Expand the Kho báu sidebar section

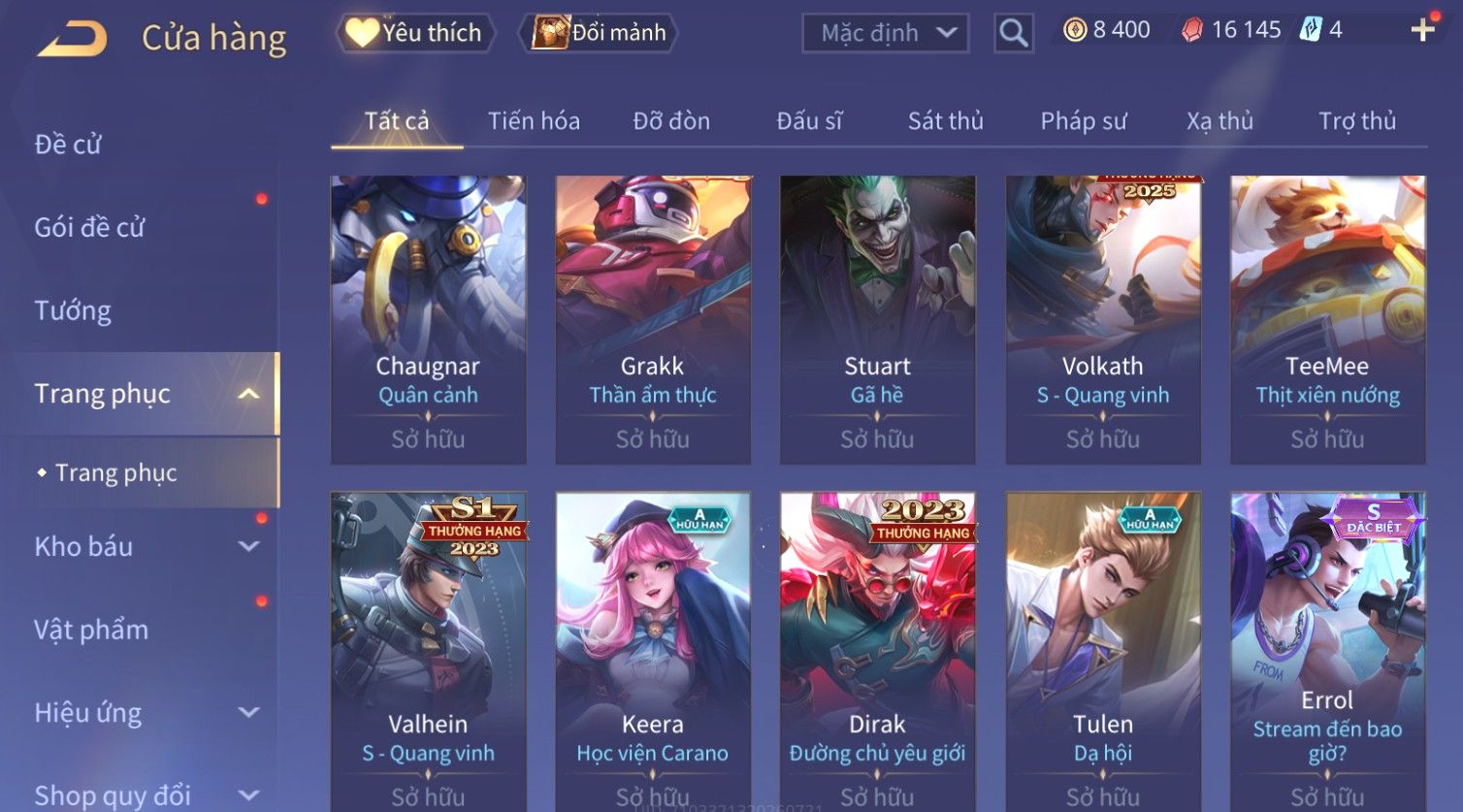(x=249, y=546)
